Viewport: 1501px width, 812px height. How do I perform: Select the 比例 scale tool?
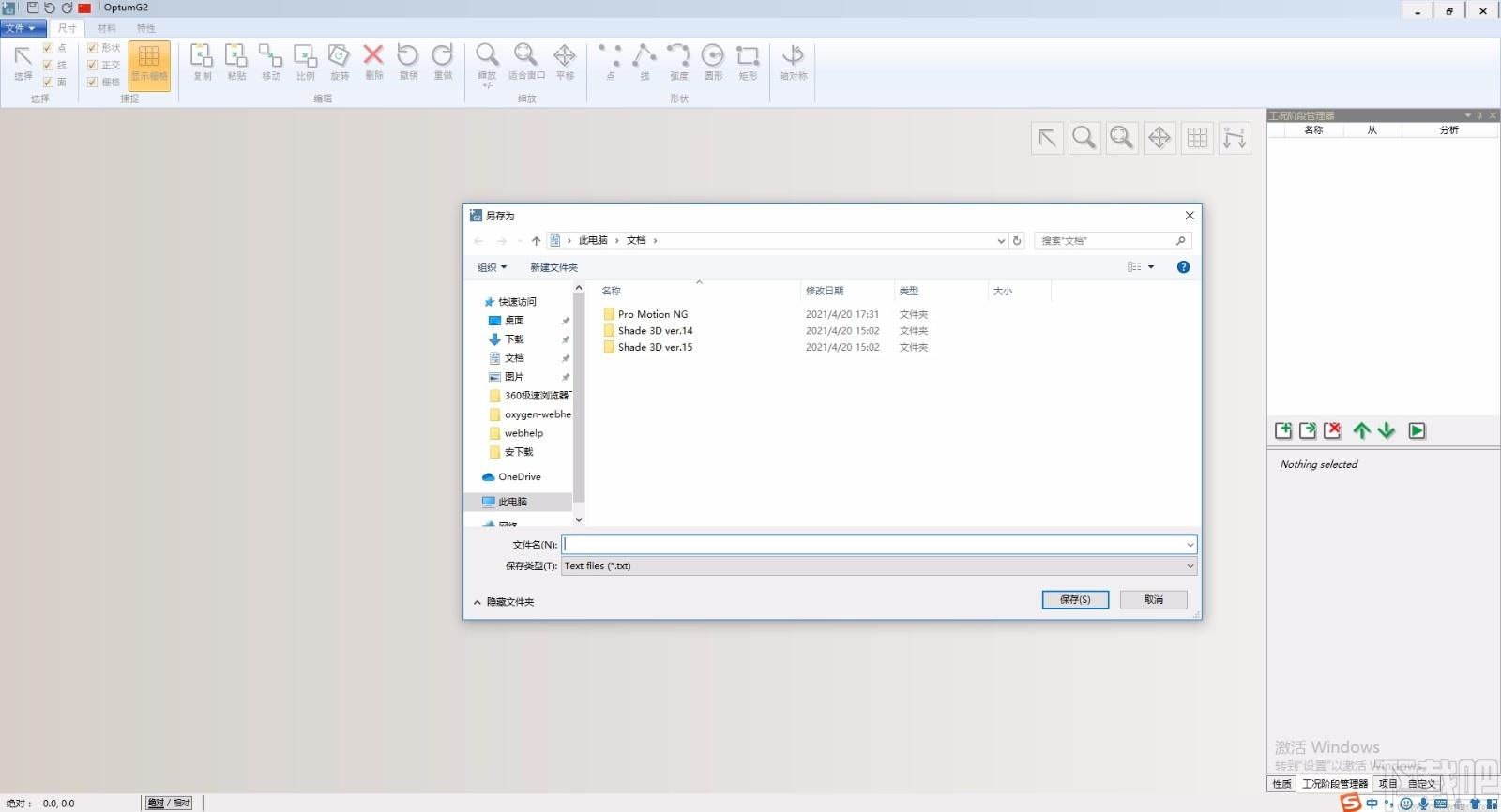(x=305, y=62)
